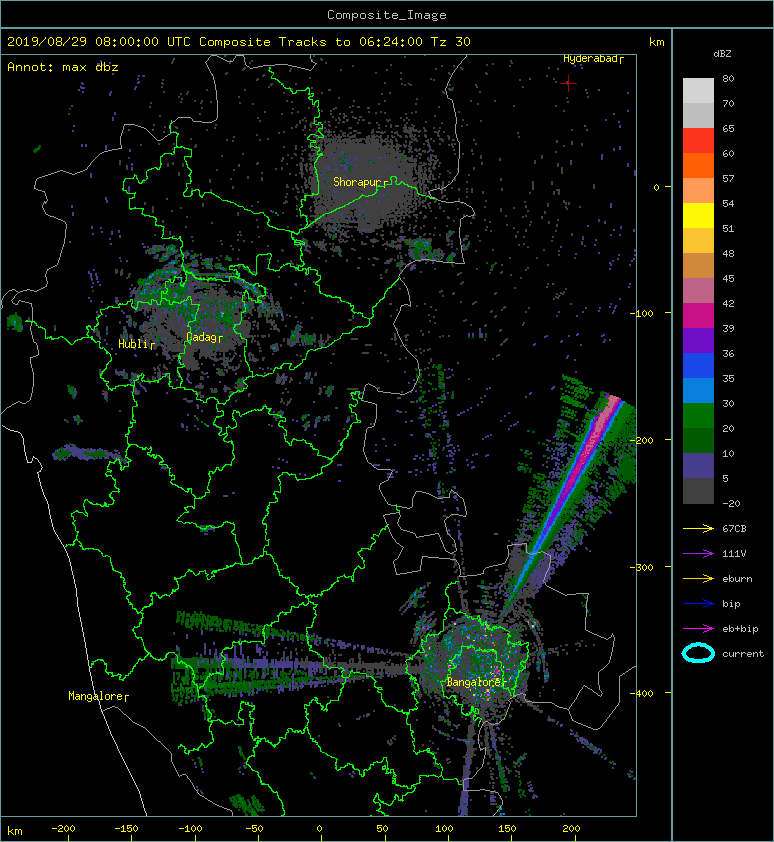
Task: Click the -200 tick label on the horizontal axis
Action: click(x=63, y=829)
